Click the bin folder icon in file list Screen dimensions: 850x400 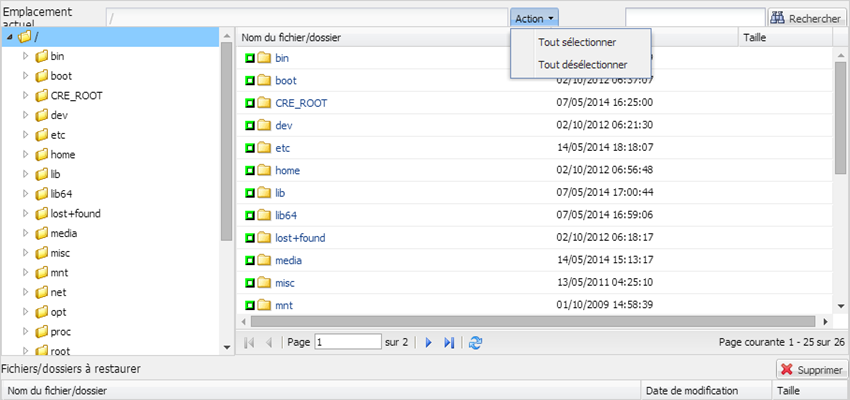264,58
